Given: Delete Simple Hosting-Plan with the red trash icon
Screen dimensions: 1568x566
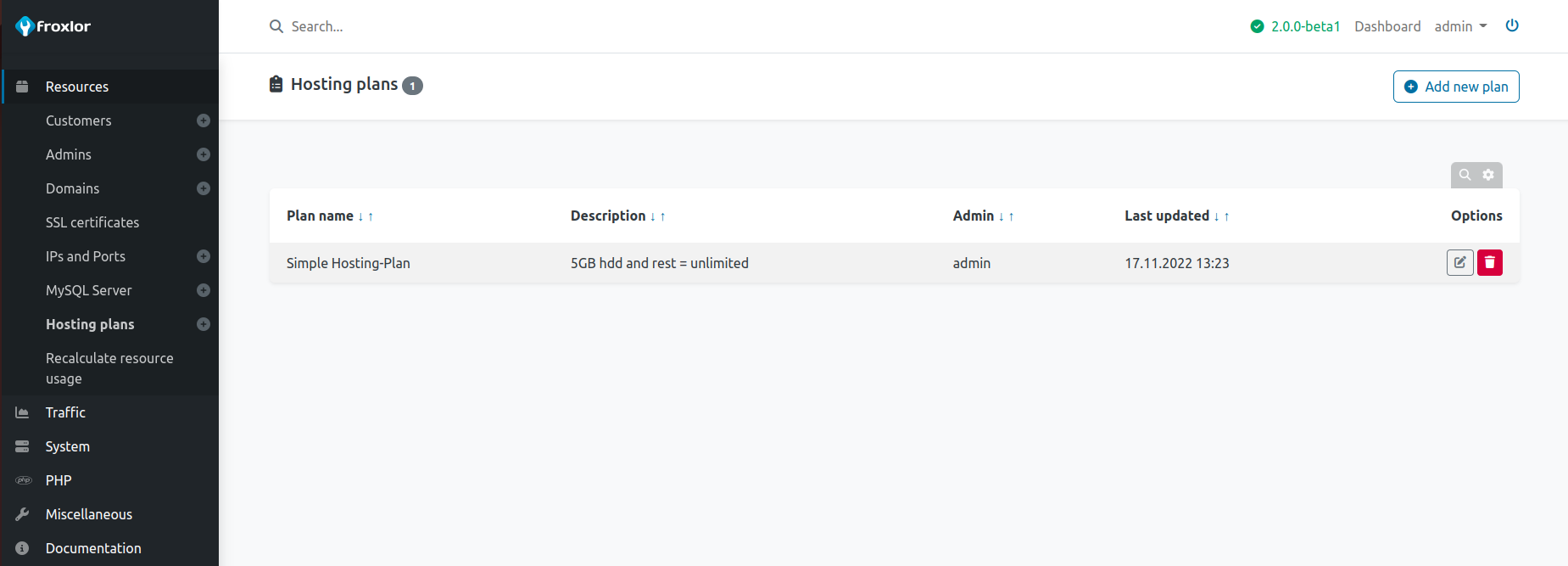Looking at the screenshot, I should [1490, 263].
